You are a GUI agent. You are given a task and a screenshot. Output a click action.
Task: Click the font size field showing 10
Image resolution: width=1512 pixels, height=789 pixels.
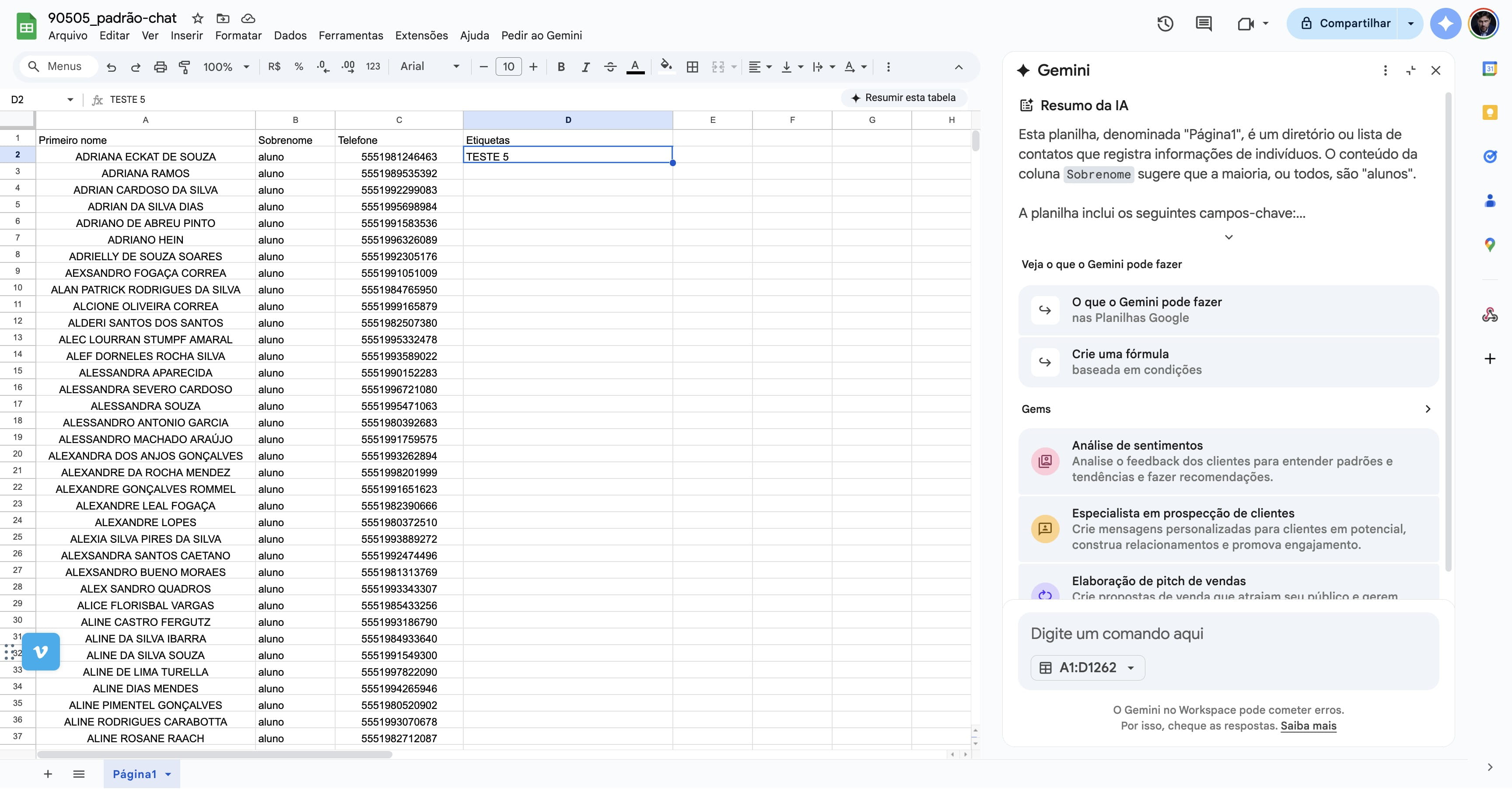point(508,67)
